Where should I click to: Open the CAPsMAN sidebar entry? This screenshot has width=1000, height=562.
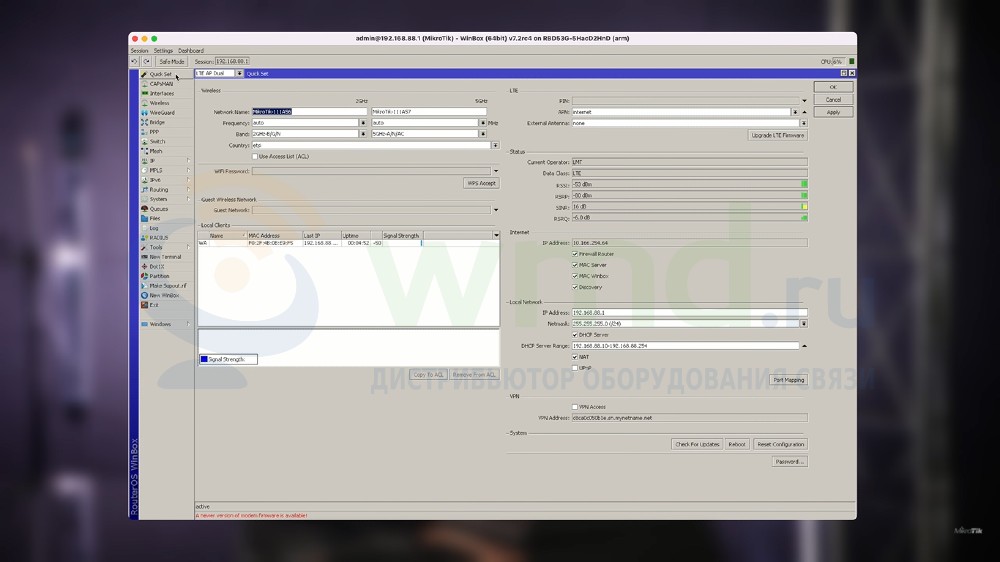[161, 84]
